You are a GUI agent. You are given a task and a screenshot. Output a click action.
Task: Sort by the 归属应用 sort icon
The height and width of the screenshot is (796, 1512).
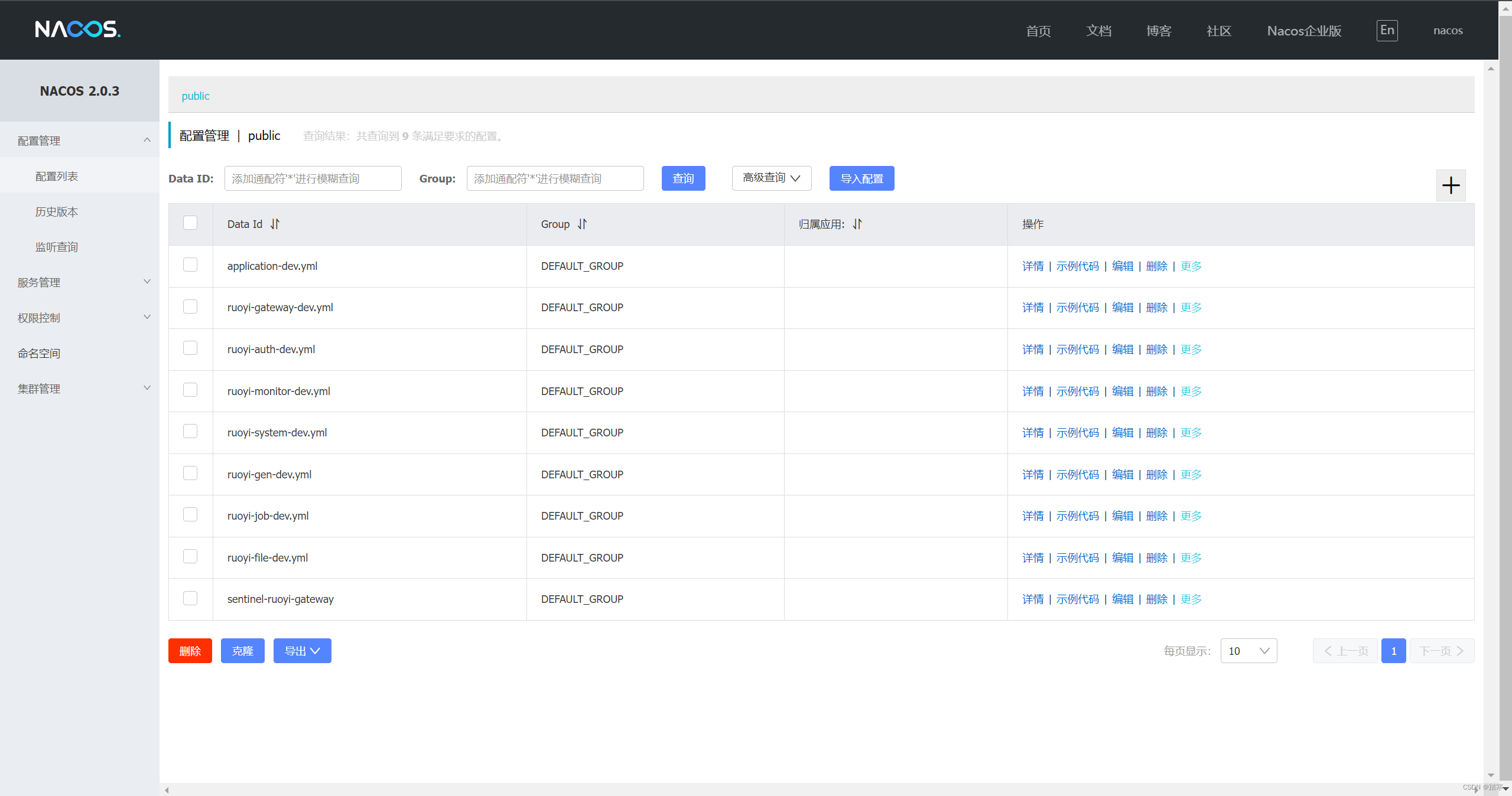(x=857, y=224)
